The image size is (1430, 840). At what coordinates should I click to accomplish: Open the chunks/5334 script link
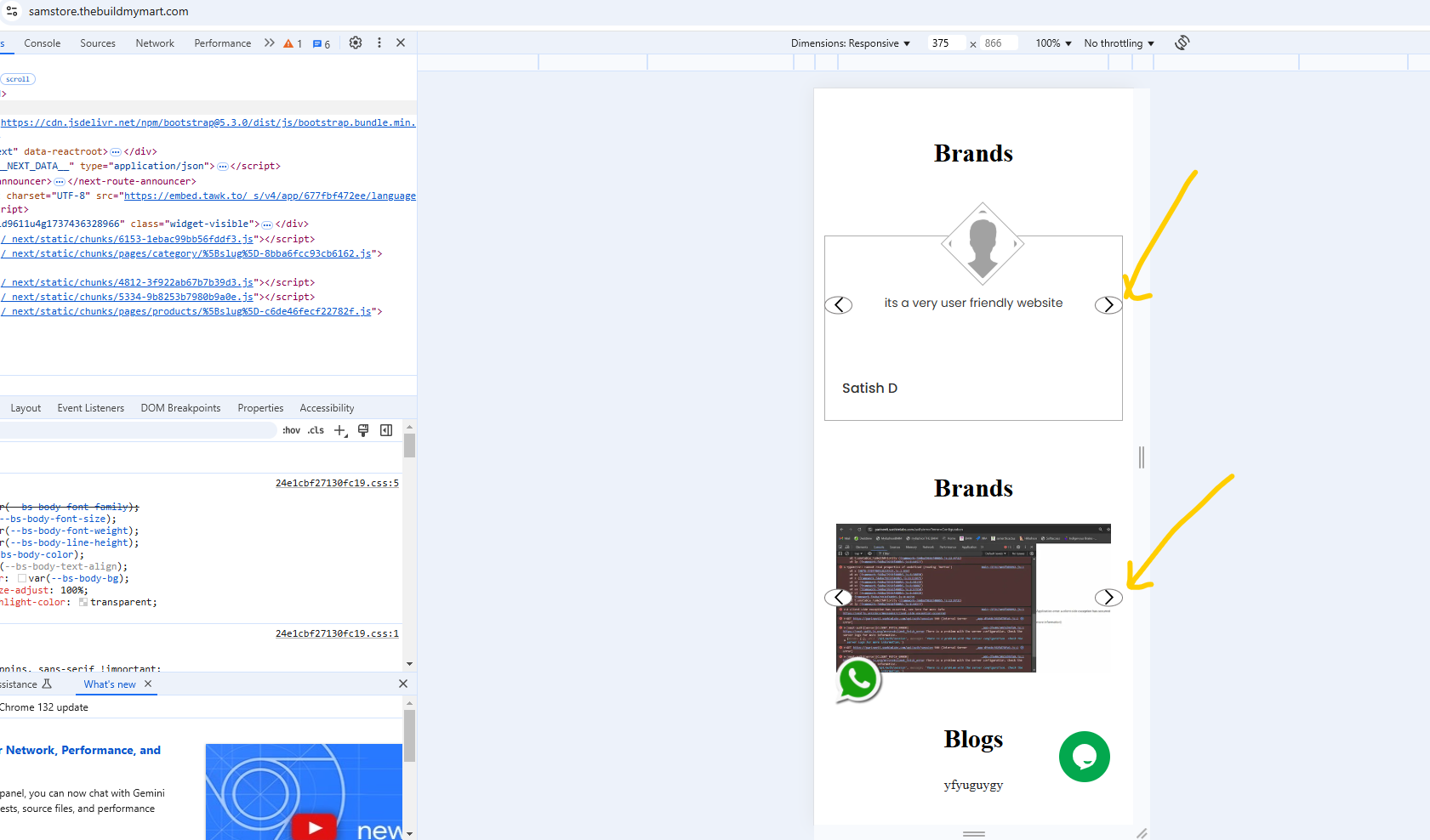(128, 297)
